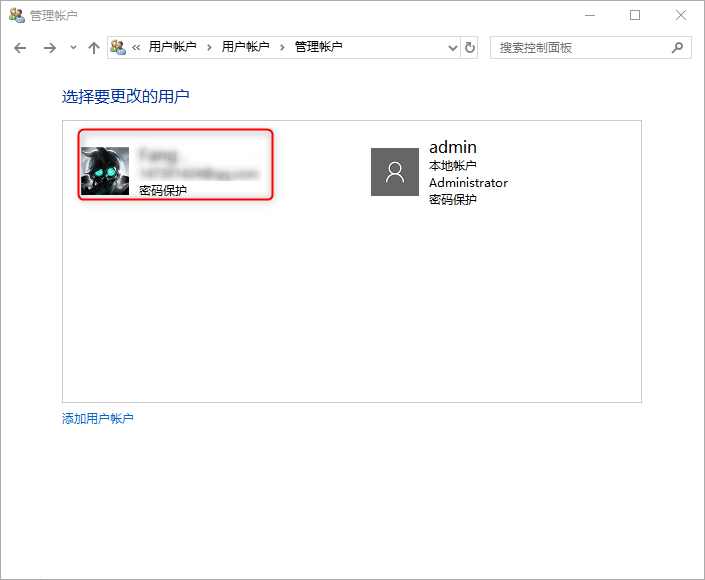Screen dimensions: 705x580
Task: Click the admin account name
Action: coord(453,147)
